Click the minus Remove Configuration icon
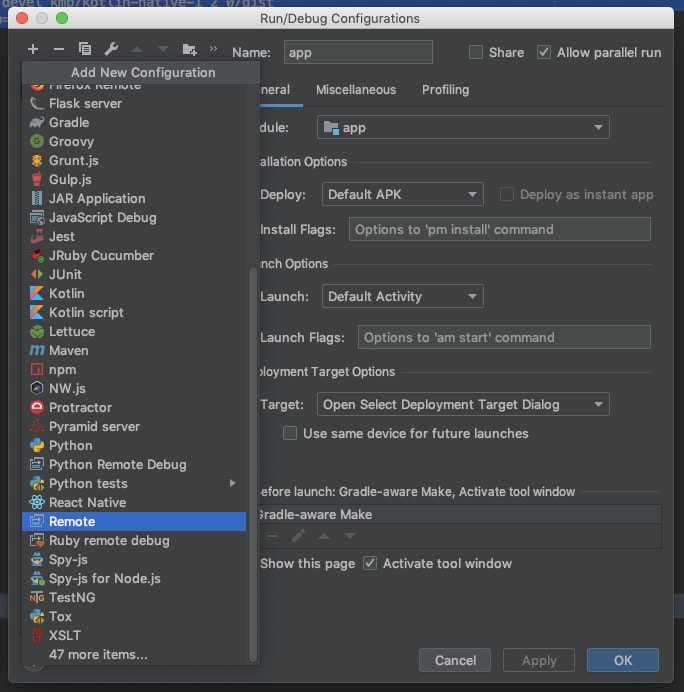The image size is (684, 692). tap(59, 49)
